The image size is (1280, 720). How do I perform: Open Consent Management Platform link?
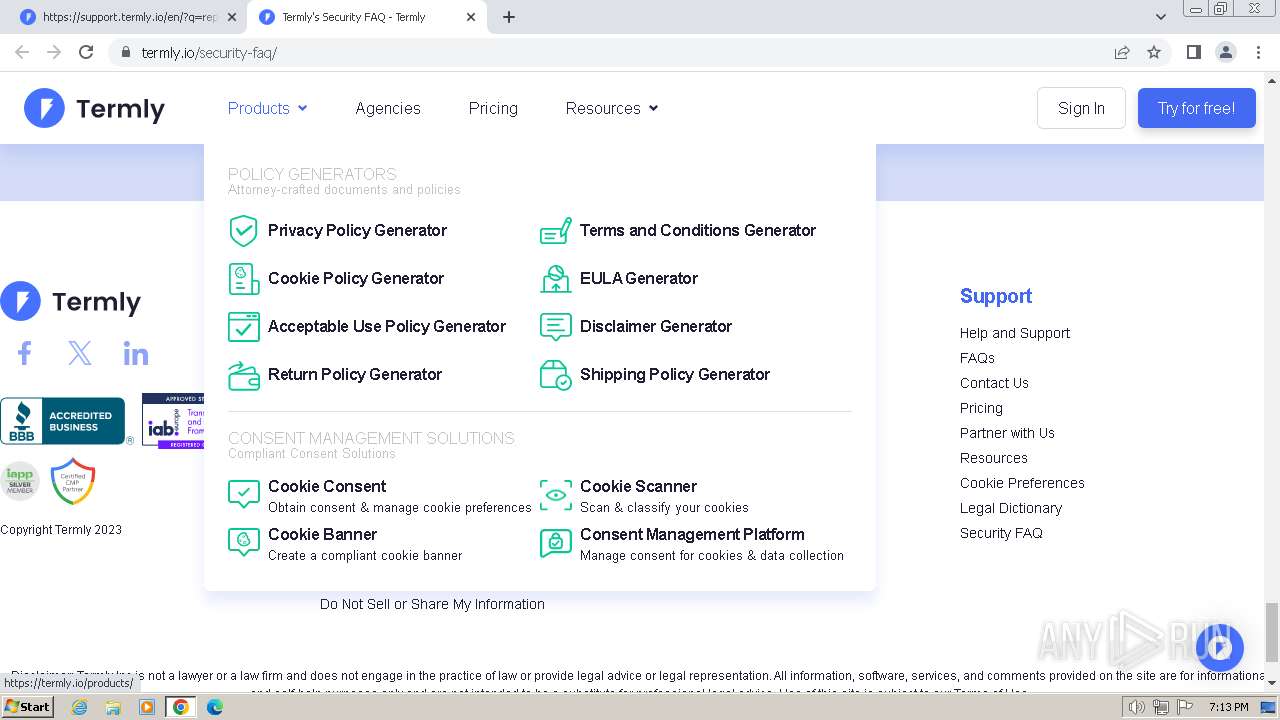692,535
